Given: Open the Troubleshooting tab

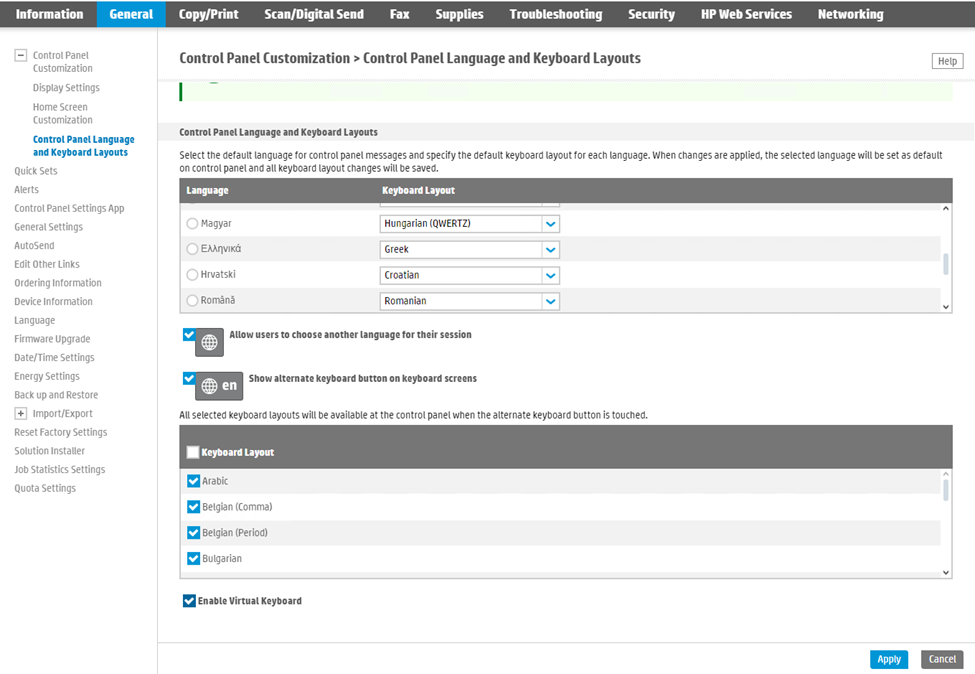Looking at the screenshot, I should pyautogui.click(x=555, y=14).
